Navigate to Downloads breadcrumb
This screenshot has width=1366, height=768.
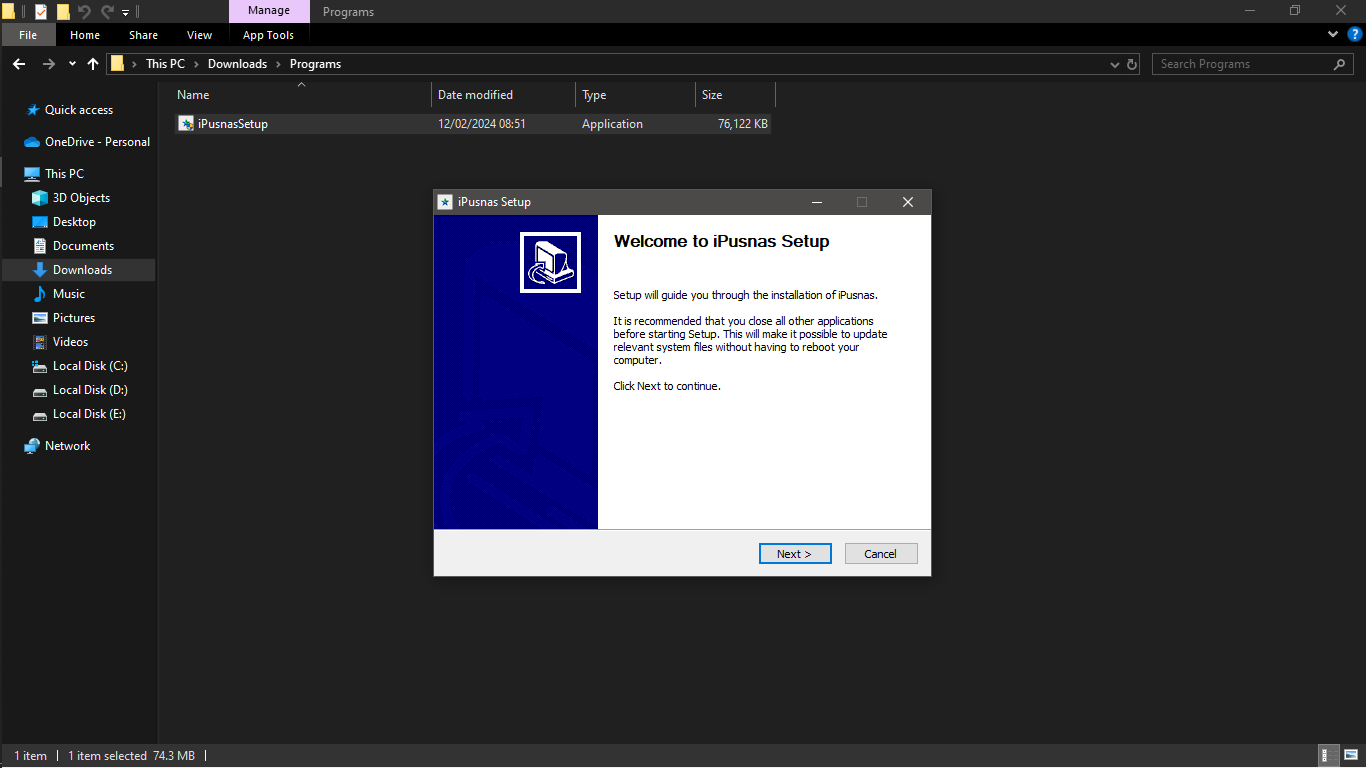click(x=237, y=64)
